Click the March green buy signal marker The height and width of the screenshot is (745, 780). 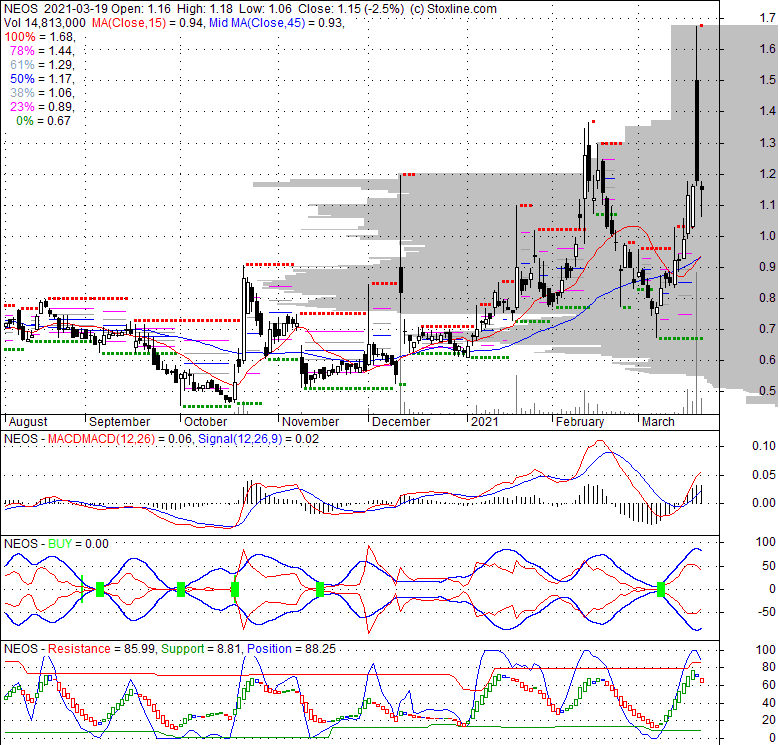[x=661, y=590]
